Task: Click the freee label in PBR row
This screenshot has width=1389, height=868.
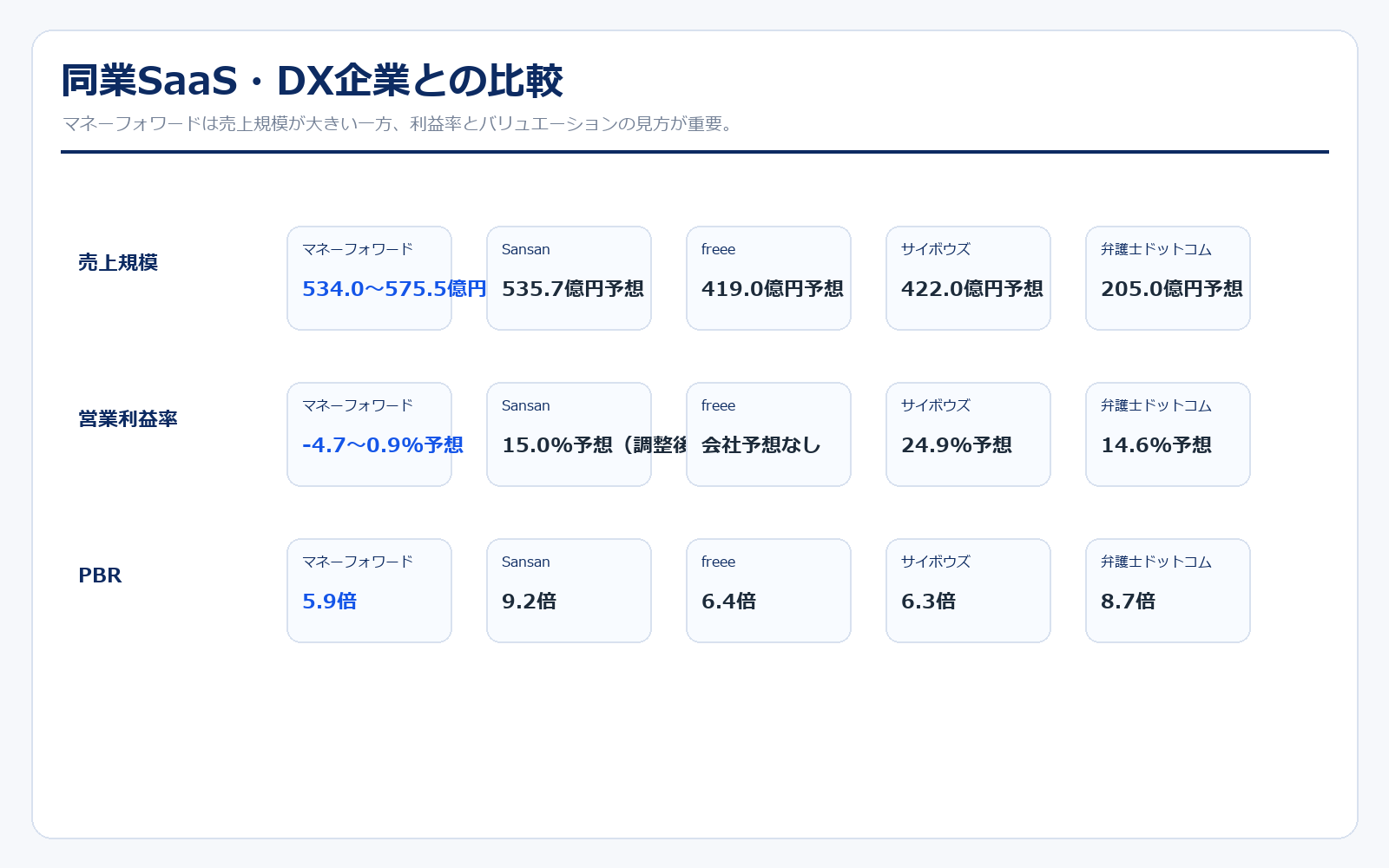Action: pyautogui.click(x=719, y=562)
